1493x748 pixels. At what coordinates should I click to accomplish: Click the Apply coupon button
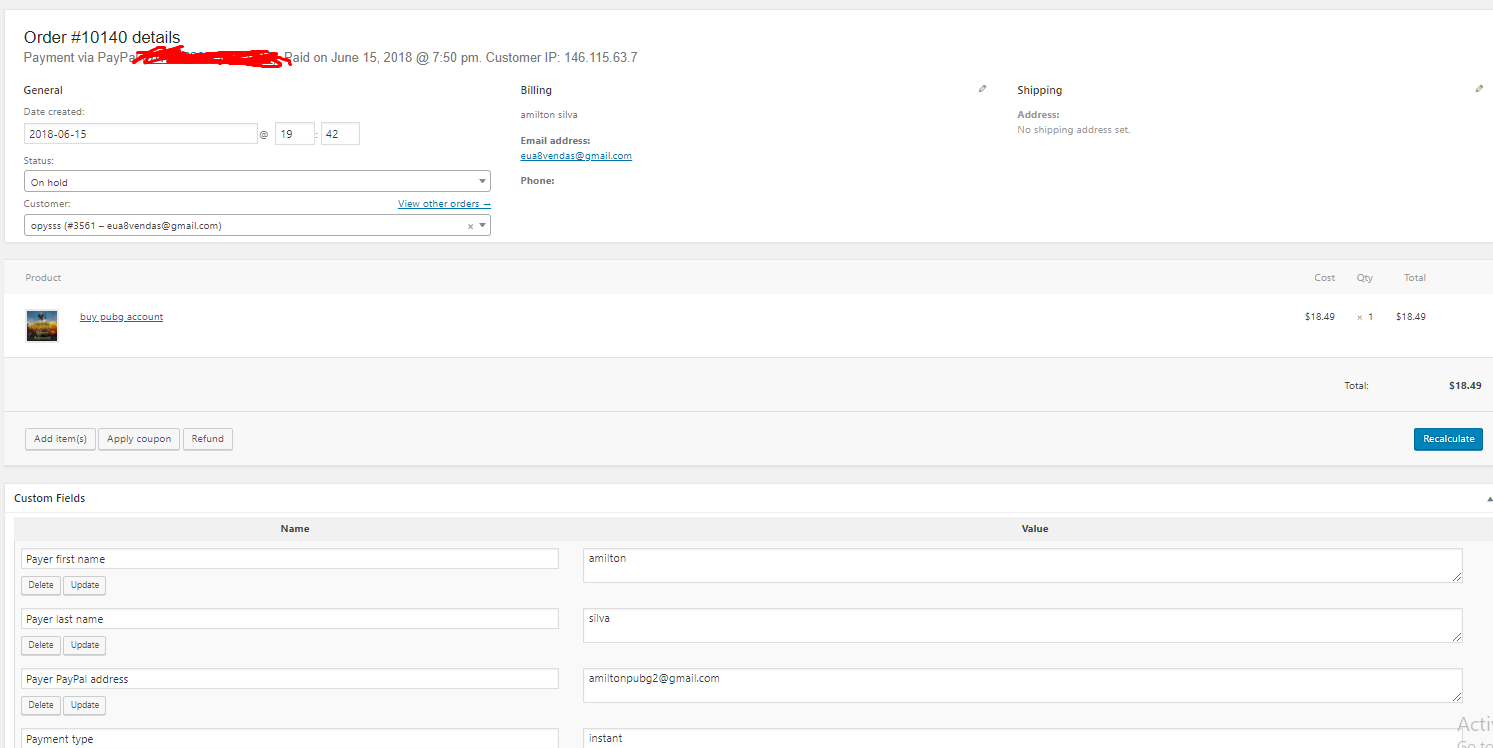point(139,439)
